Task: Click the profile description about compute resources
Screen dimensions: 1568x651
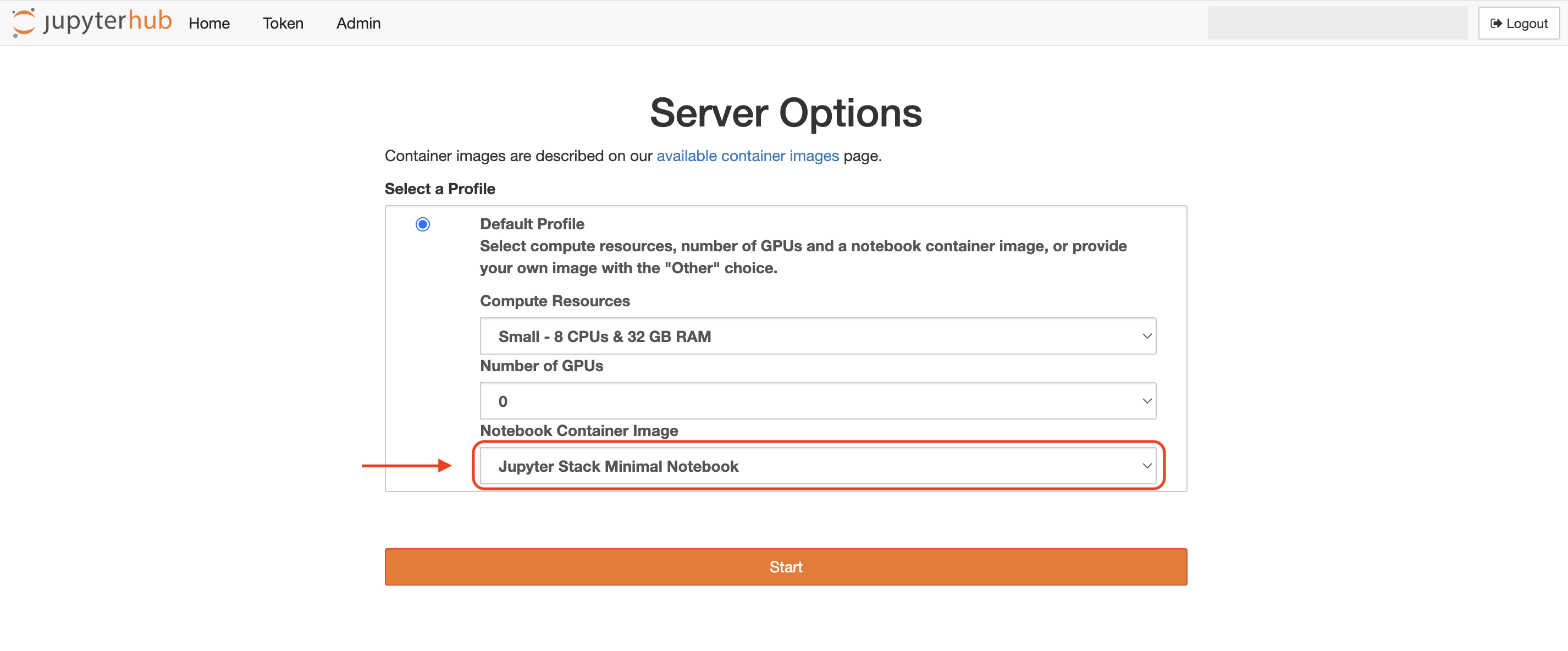Action: point(803,257)
